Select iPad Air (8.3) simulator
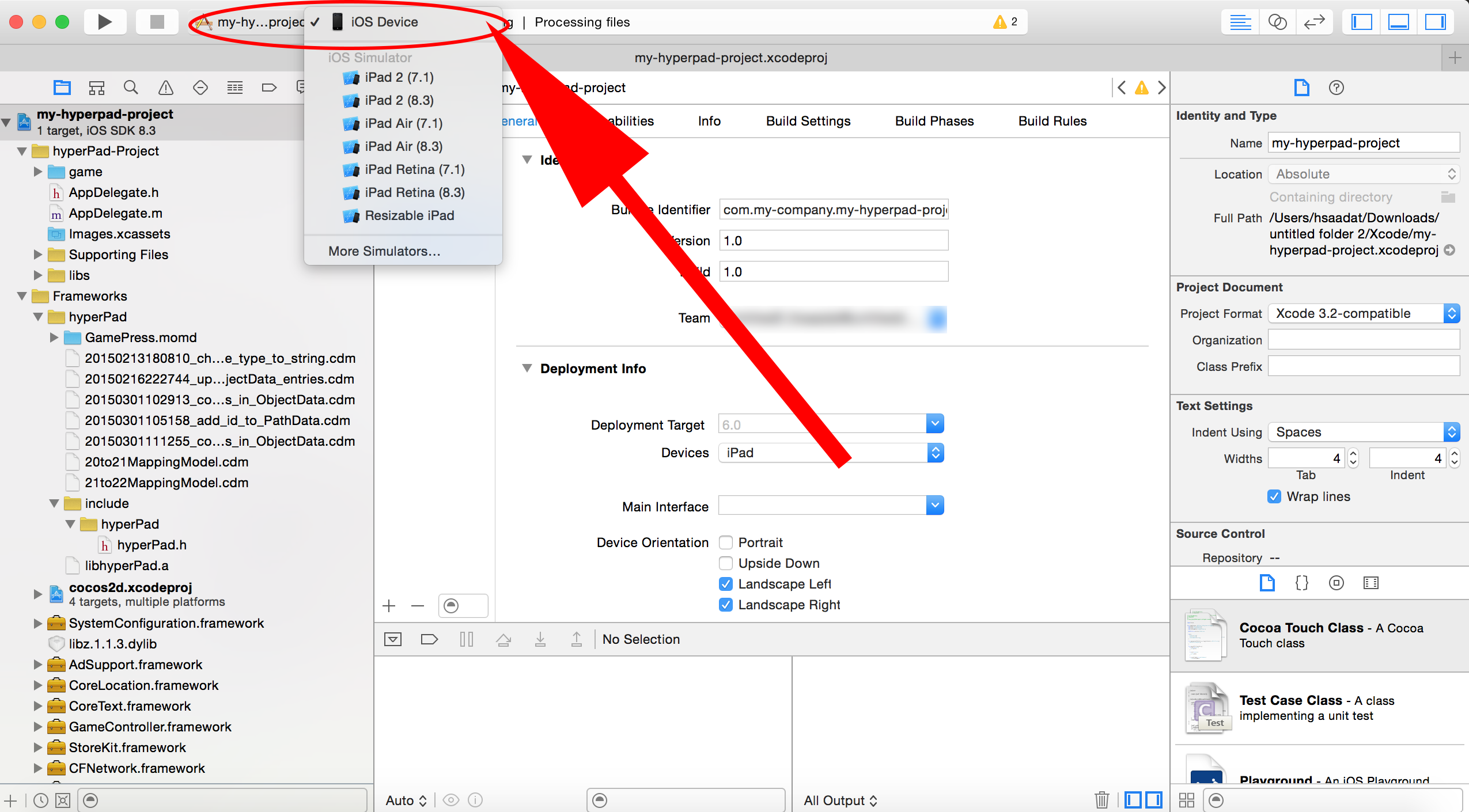The height and width of the screenshot is (812, 1469). click(x=403, y=146)
